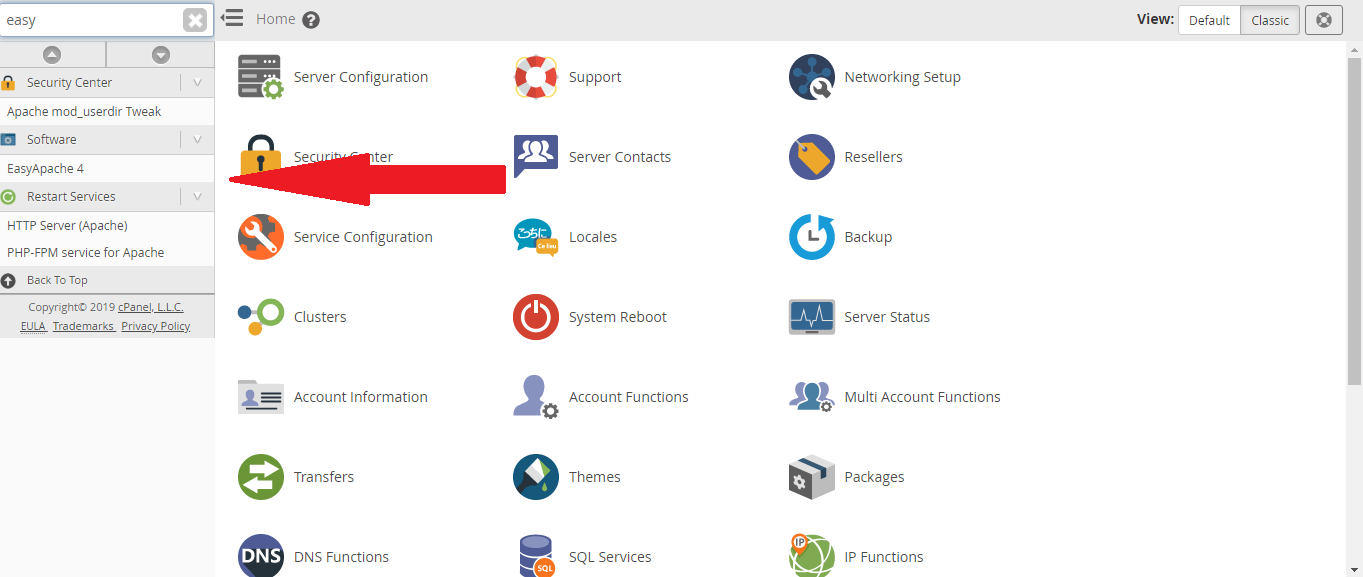Open the Multi Account Functions text label

pyautogui.click(x=922, y=397)
